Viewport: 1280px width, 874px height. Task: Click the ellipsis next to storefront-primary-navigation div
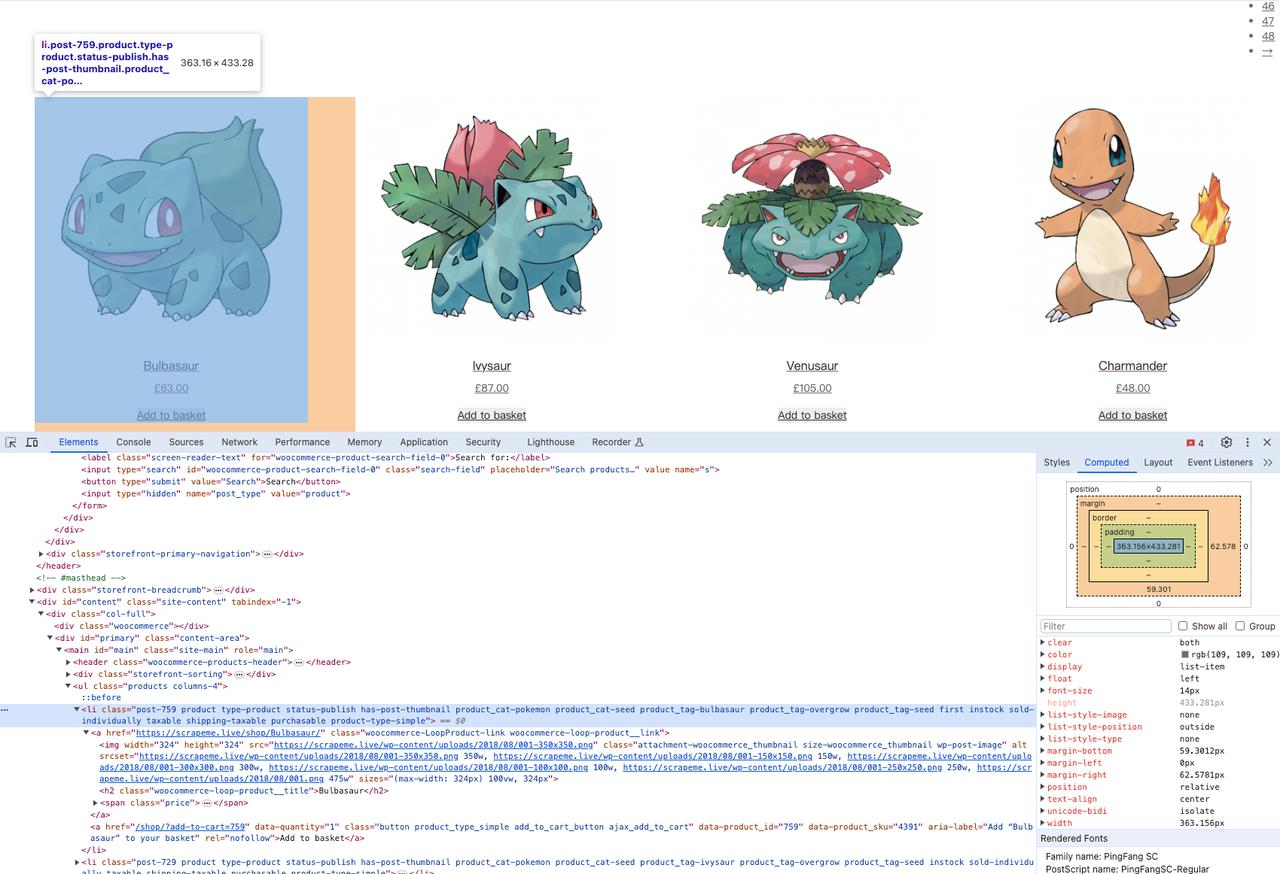268,554
